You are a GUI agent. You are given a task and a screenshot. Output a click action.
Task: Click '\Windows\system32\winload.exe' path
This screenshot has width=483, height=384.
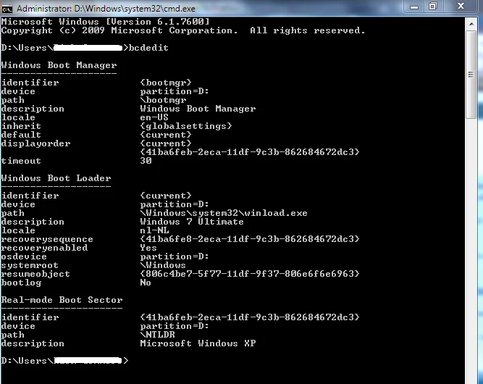tap(224, 213)
